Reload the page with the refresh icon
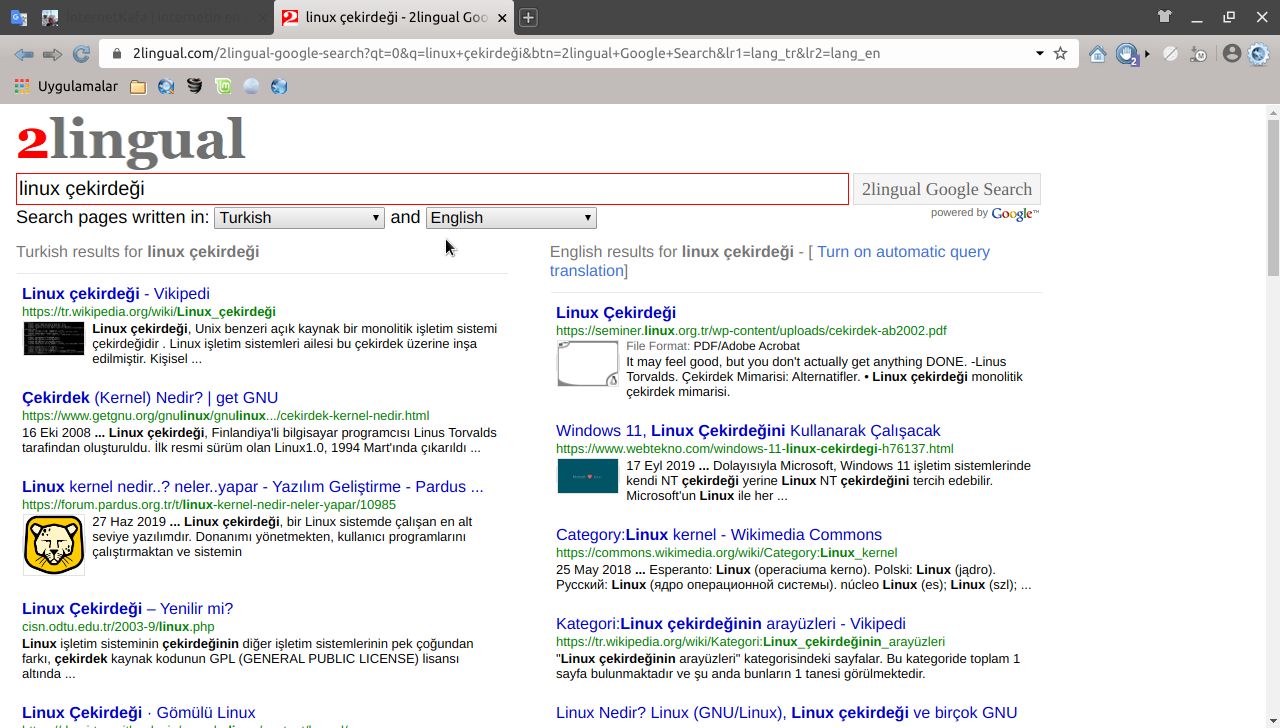Screen dimensions: 1280x728 (x=81, y=54)
